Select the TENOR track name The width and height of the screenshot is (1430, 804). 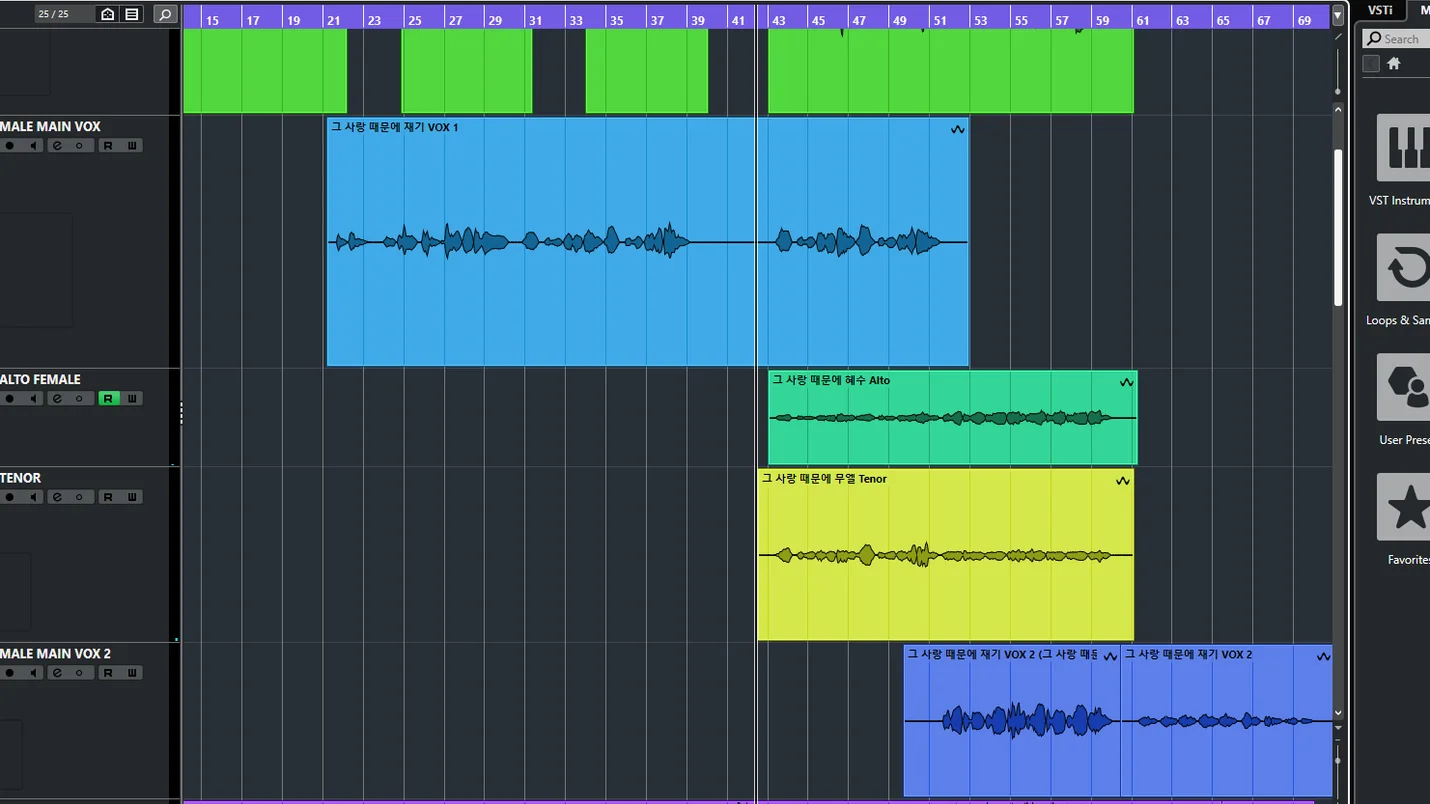[x=21, y=478]
